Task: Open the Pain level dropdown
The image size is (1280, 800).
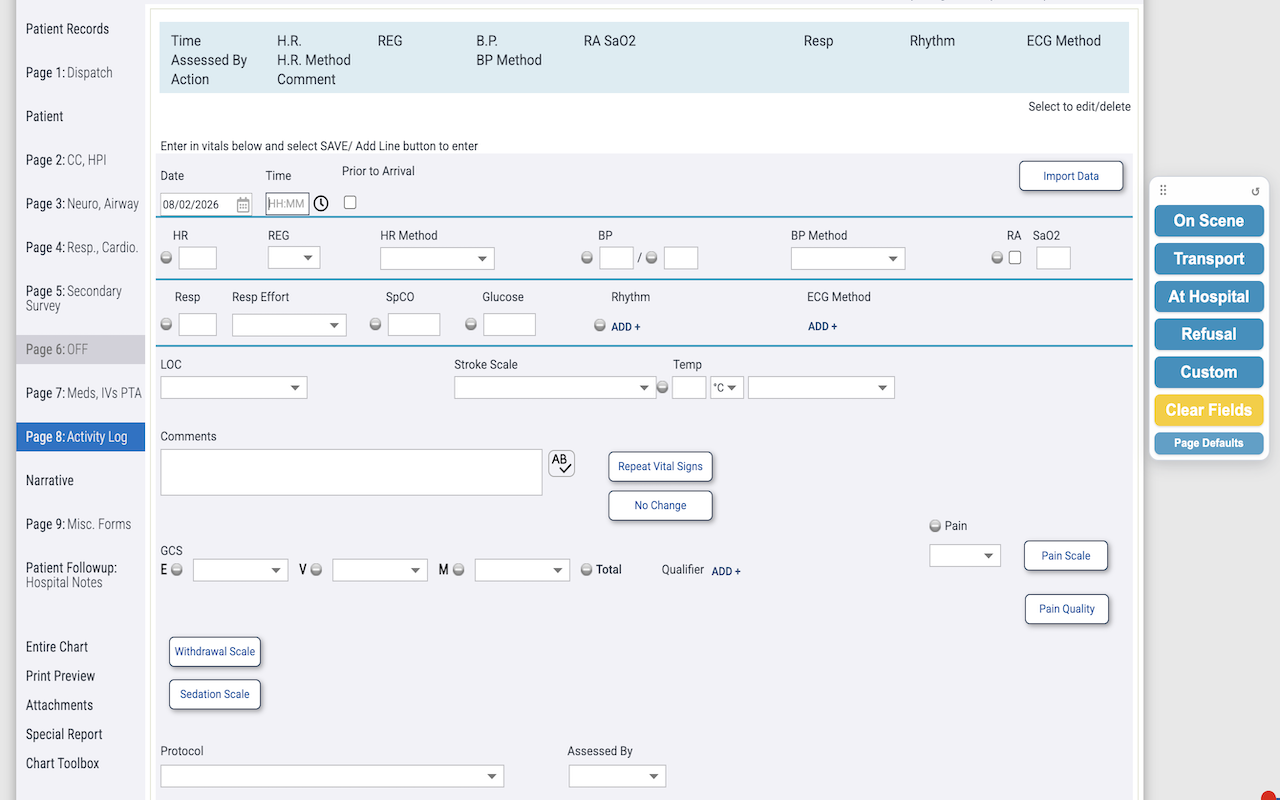Action: point(965,555)
